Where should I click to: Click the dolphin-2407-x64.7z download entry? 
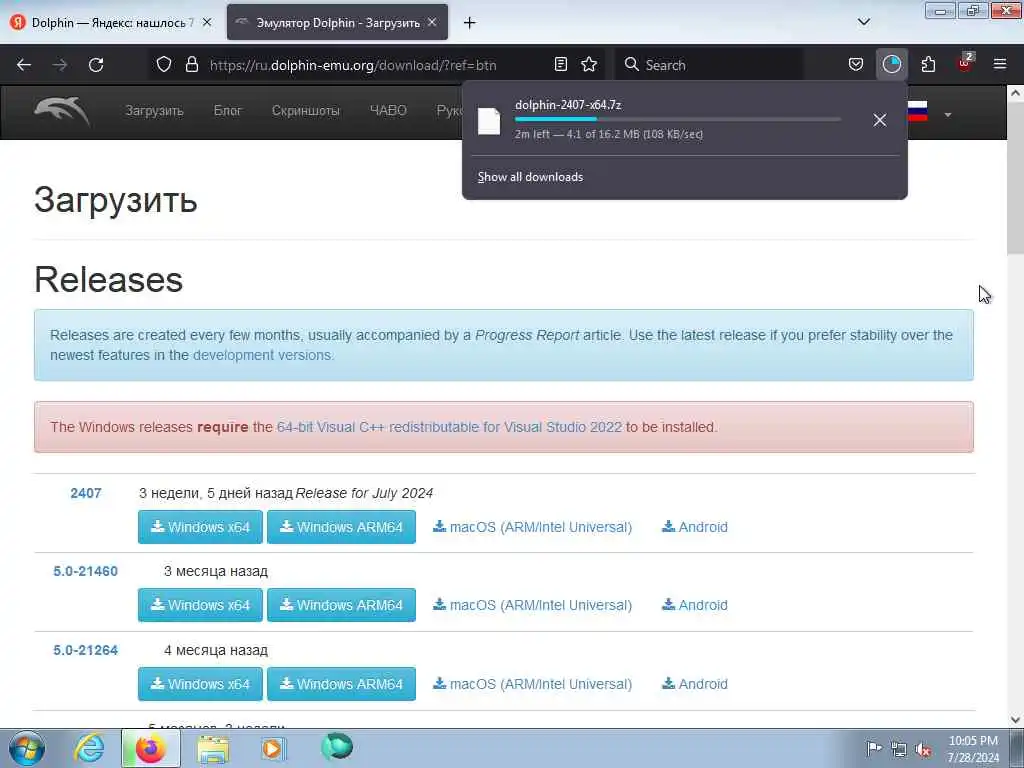pyautogui.click(x=666, y=120)
